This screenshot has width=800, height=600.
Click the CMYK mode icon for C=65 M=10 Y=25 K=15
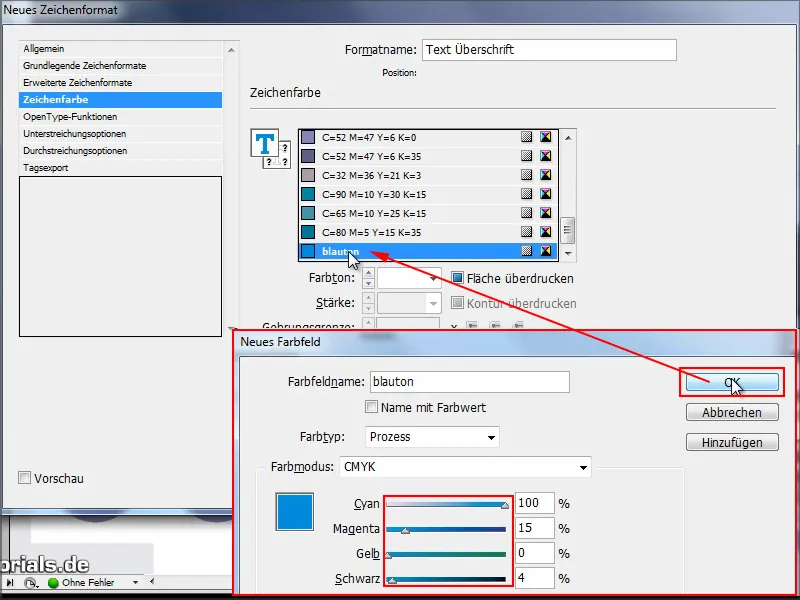pos(545,213)
